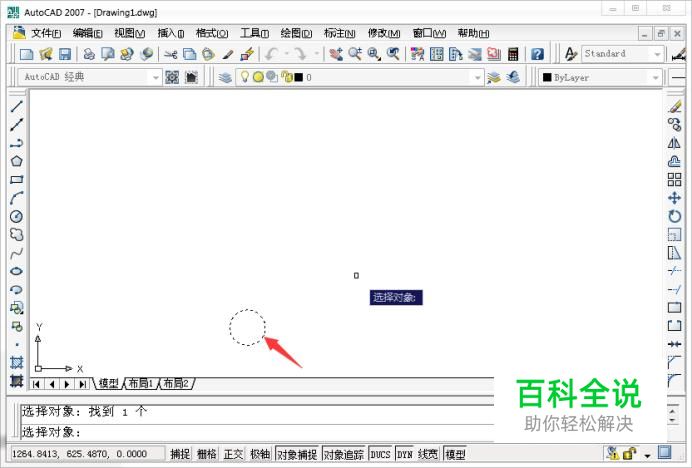Click the Undo arrow icon
The width and height of the screenshot is (692, 468).
coord(271,54)
